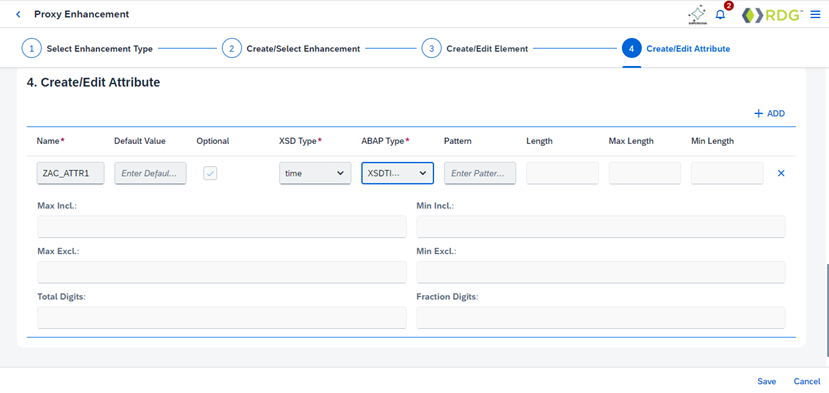Image resolution: width=829 pixels, height=393 pixels.
Task: Click the Max Incl. field
Action: (x=222, y=226)
